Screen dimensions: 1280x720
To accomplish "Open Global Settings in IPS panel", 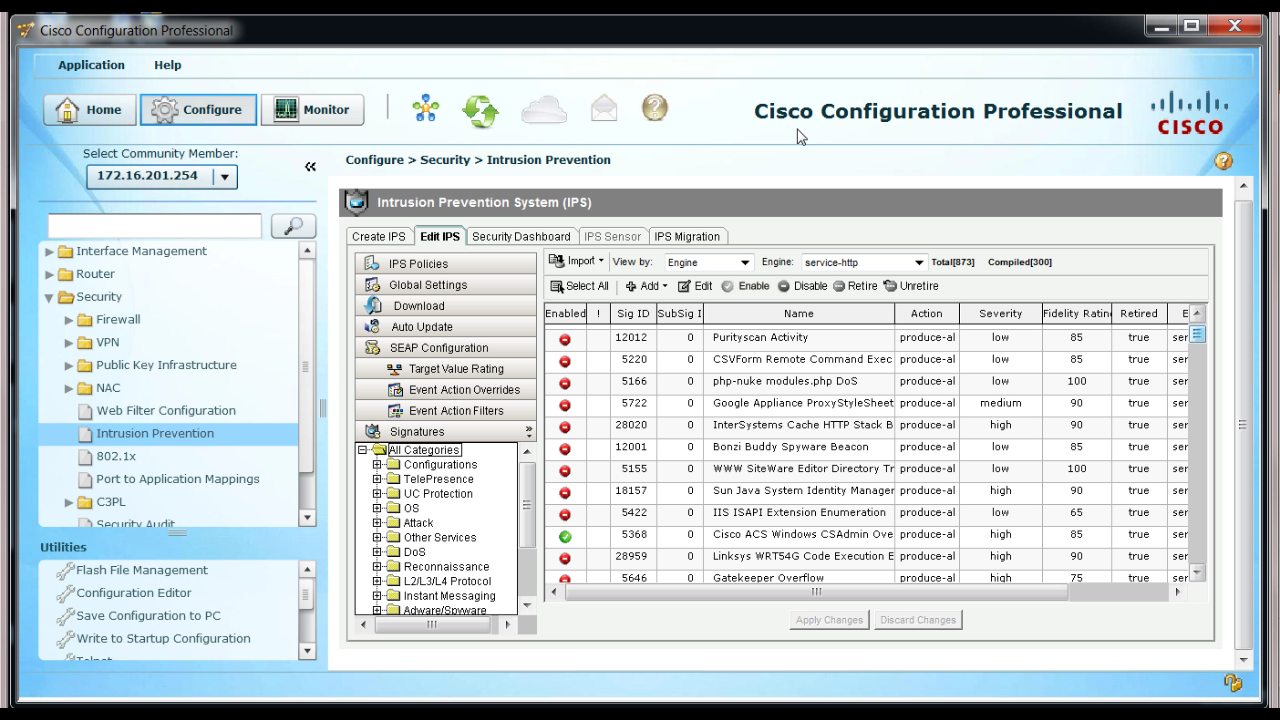I will [428, 285].
